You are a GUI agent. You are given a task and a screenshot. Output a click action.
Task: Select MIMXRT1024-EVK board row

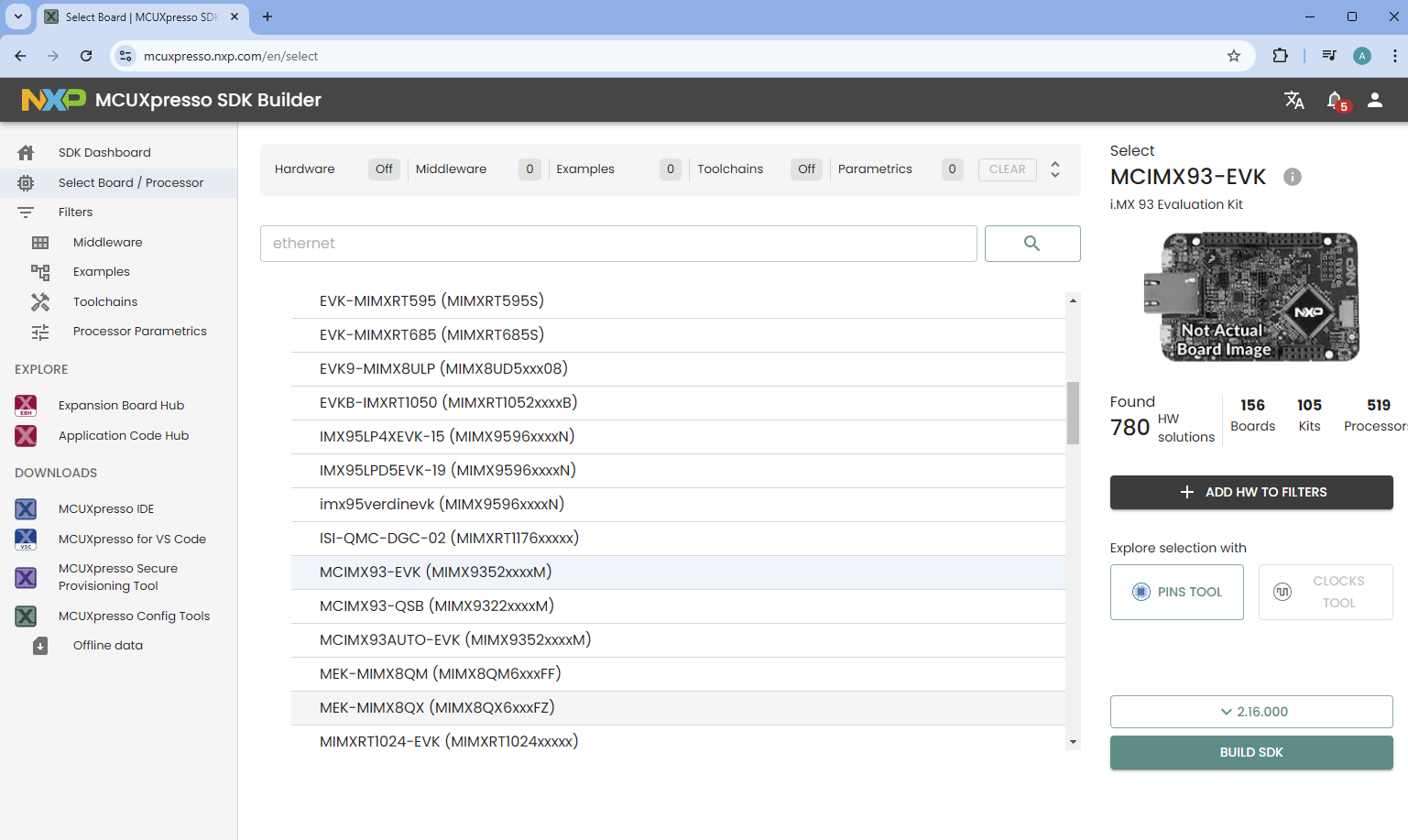click(x=678, y=740)
